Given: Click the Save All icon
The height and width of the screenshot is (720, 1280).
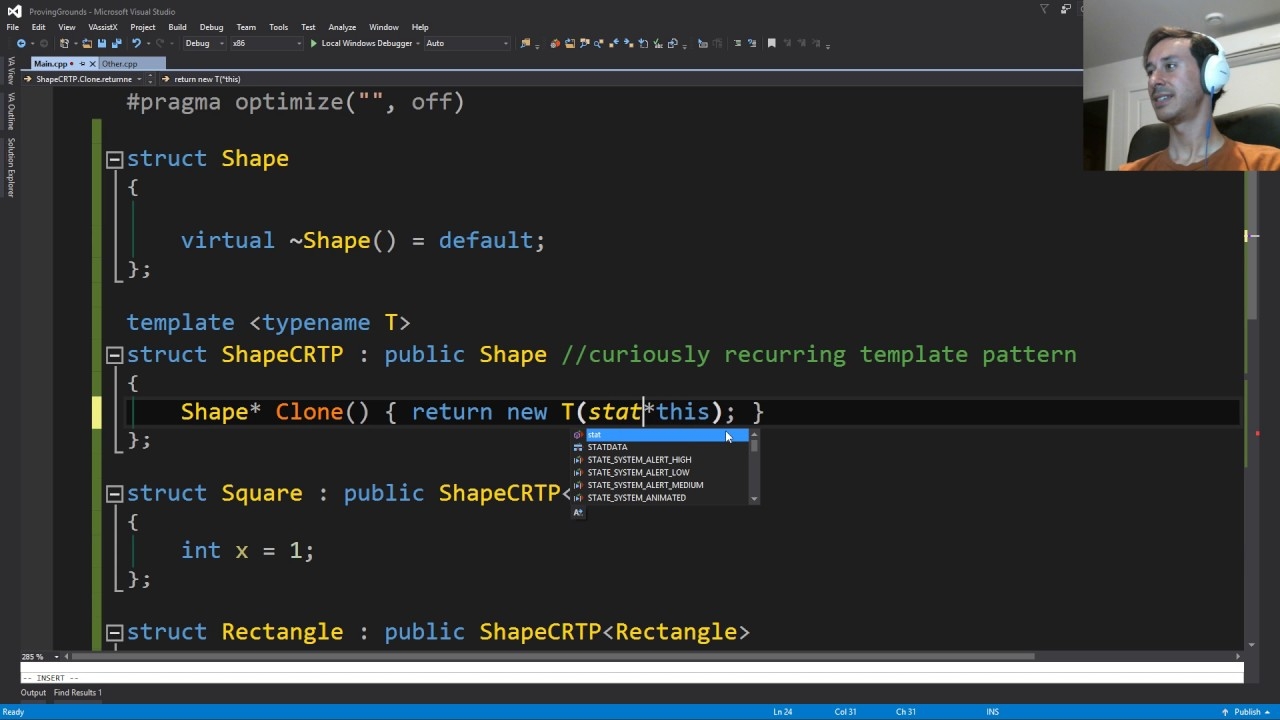Looking at the screenshot, I should pyautogui.click(x=119, y=43).
